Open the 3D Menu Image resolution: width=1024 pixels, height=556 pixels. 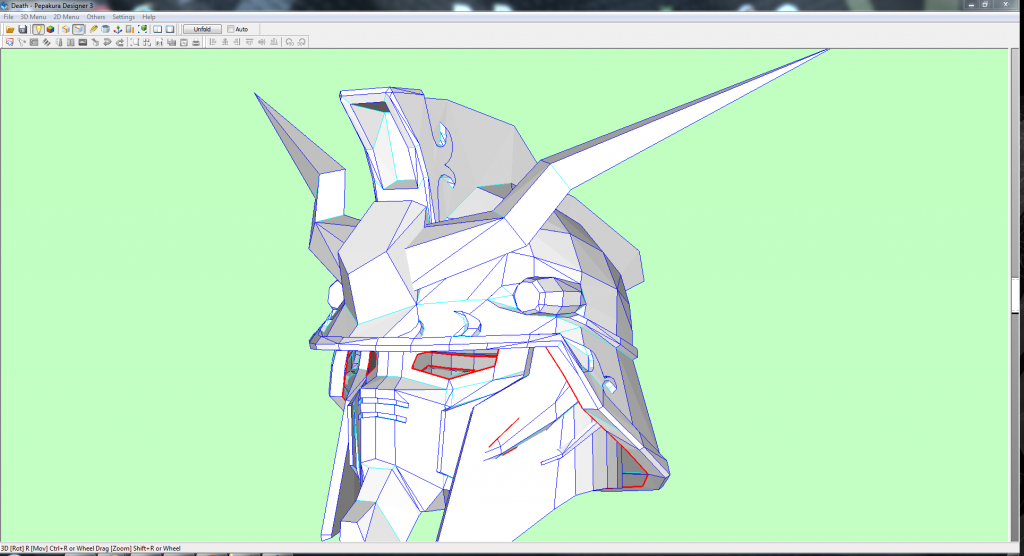point(33,17)
